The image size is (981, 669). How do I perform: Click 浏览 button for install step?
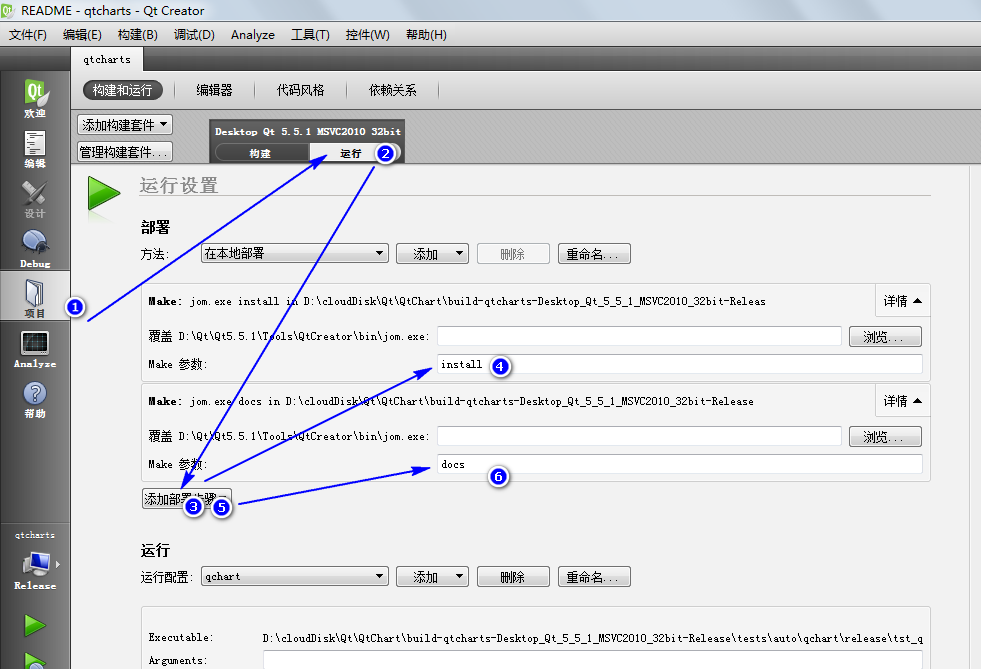coord(885,337)
